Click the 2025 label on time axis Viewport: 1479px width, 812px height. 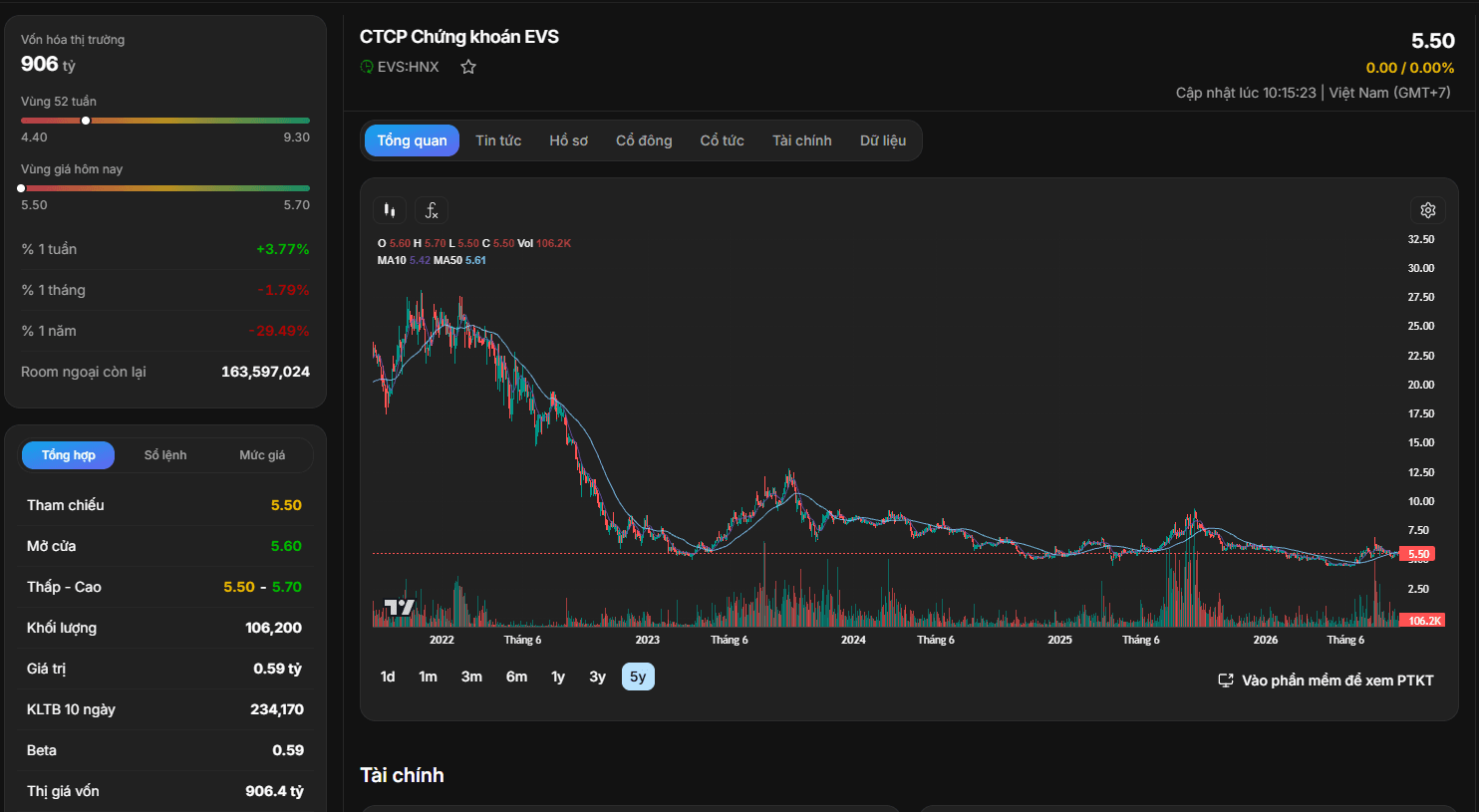point(1059,640)
